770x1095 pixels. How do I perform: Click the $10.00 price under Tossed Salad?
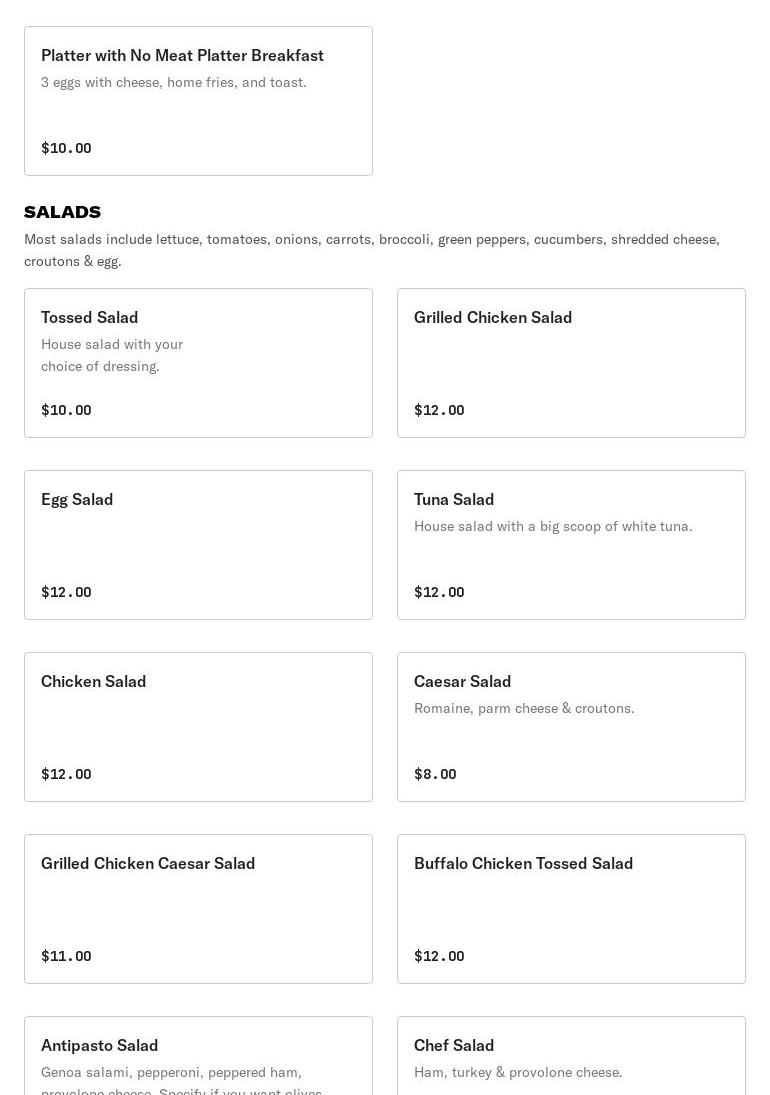[66, 410]
